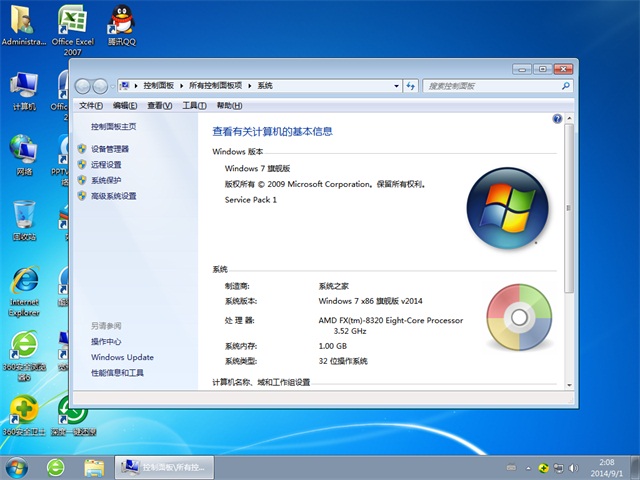This screenshot has width=640, height=480.
Task: Click the shield icon beside 设备管理器
Action: [x=82, y=149]
